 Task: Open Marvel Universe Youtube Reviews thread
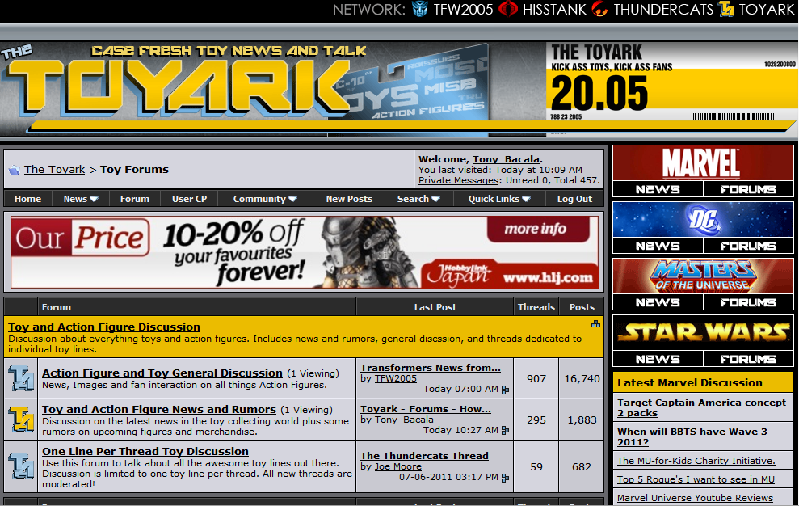pyautogui.click(x=695, y=498)
